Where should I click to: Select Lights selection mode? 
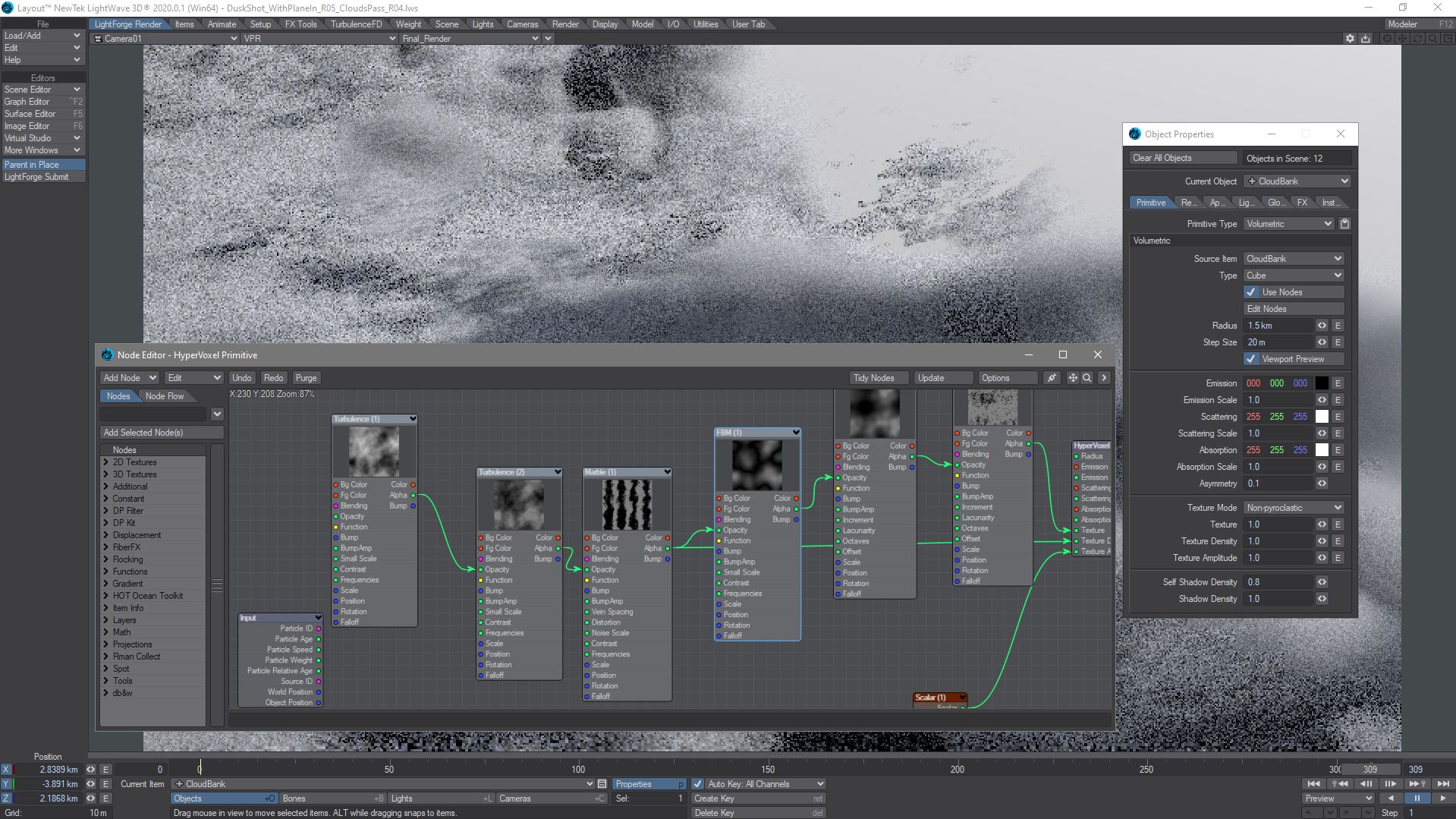pyautogui.click(x=442, y=799)
